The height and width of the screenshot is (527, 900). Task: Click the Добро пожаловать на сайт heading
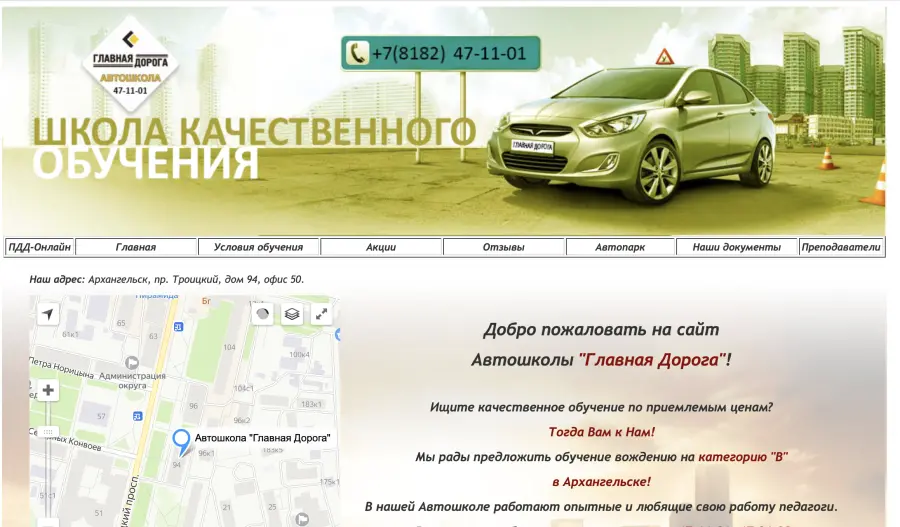coord(600,330)
